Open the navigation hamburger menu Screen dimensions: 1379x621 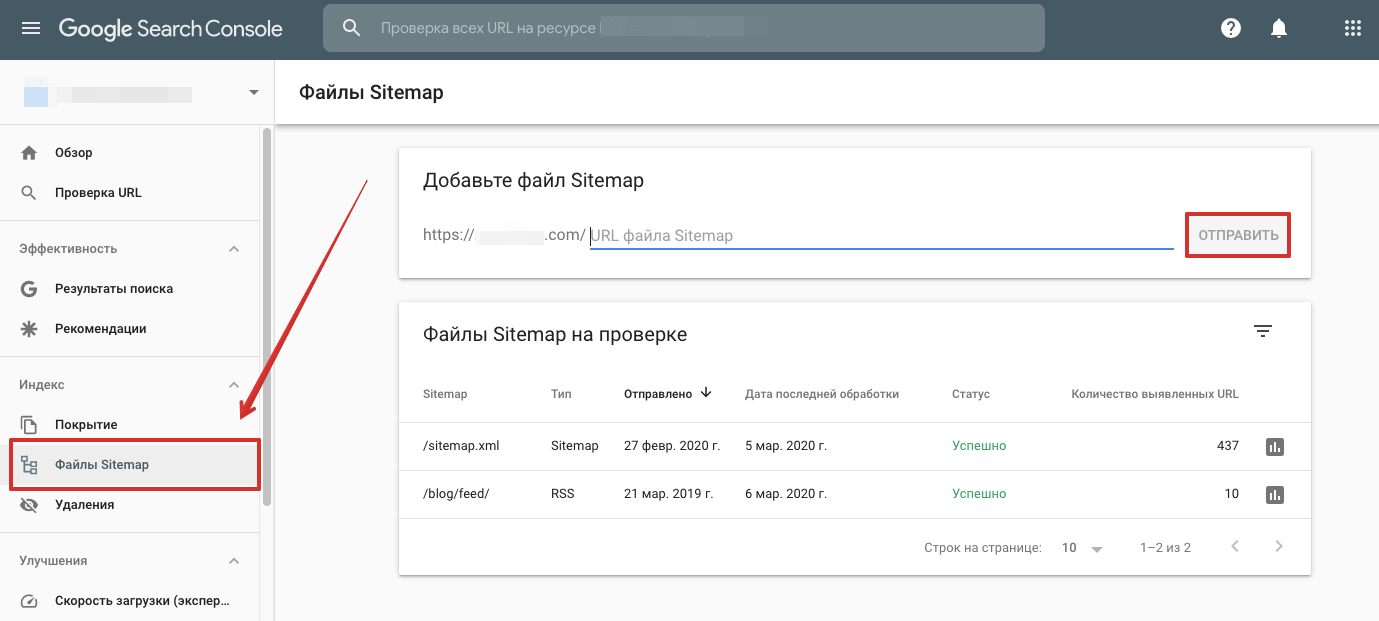tap(30, 27)
